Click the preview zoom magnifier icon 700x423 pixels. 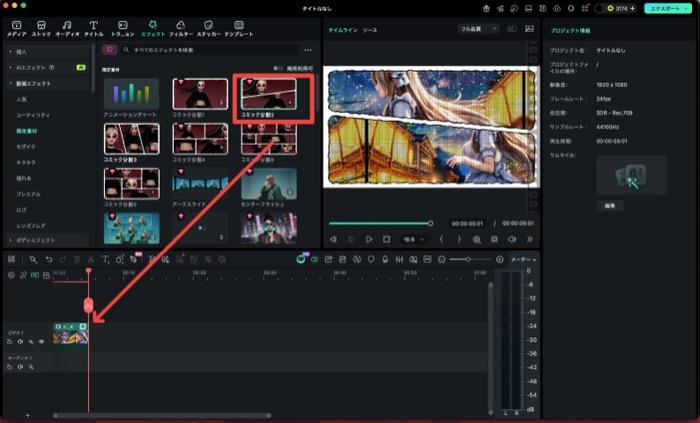click(477, 240)
